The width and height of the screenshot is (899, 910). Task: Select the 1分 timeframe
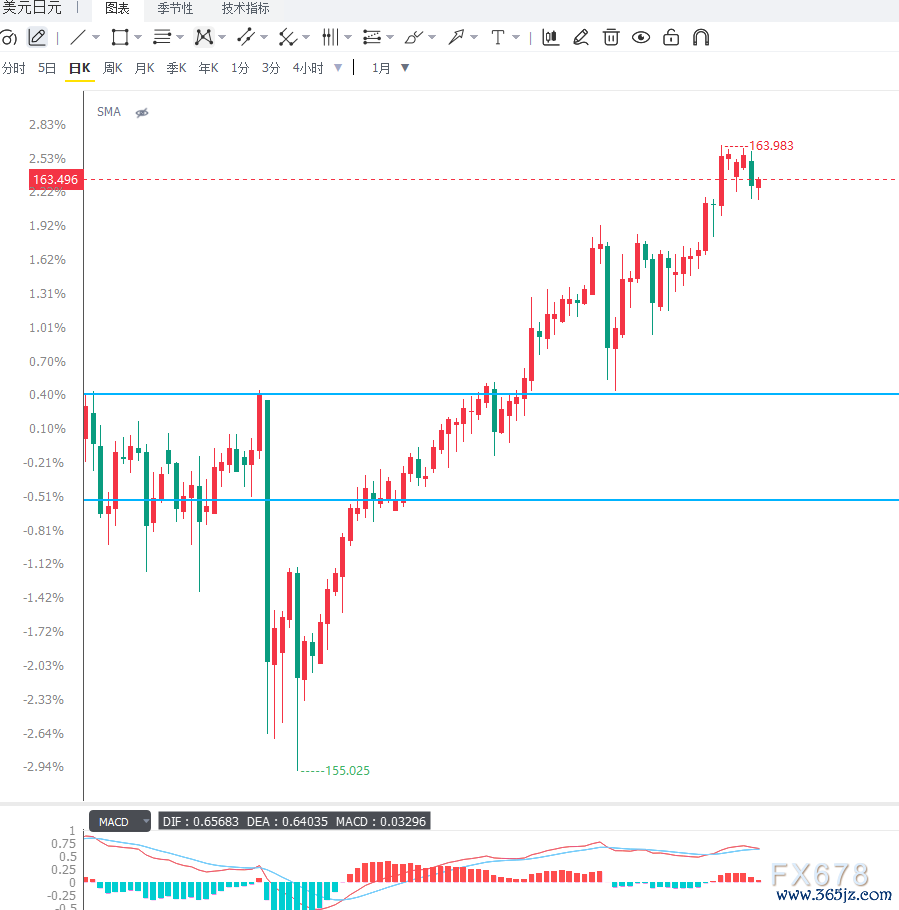tap(240, 68)
